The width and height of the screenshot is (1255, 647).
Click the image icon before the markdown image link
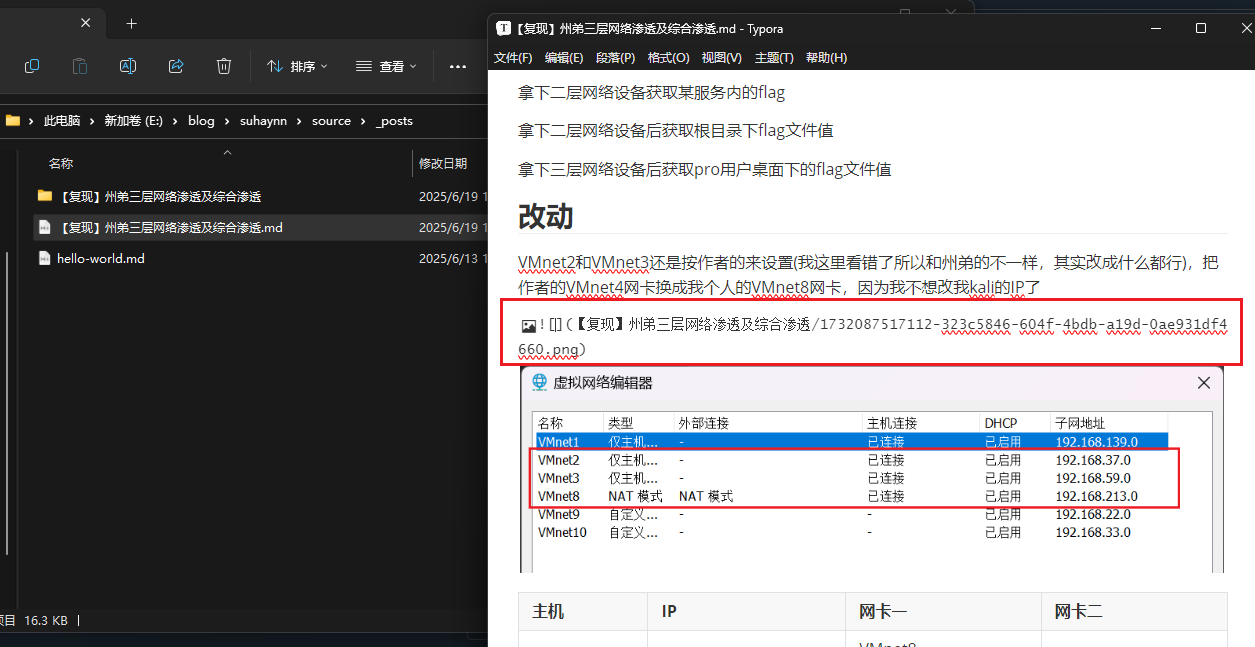pos(528,325)
